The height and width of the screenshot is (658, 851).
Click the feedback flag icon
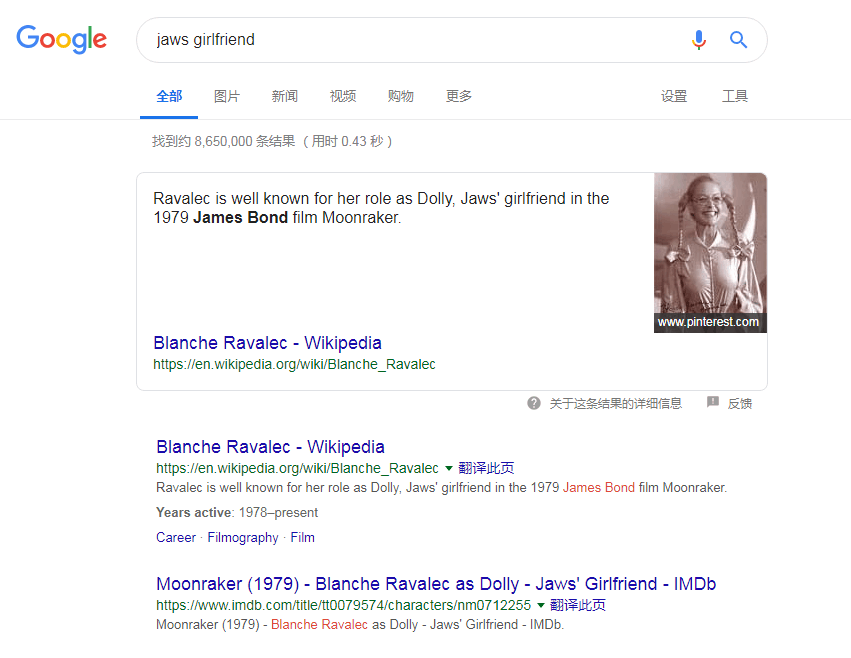713,403
